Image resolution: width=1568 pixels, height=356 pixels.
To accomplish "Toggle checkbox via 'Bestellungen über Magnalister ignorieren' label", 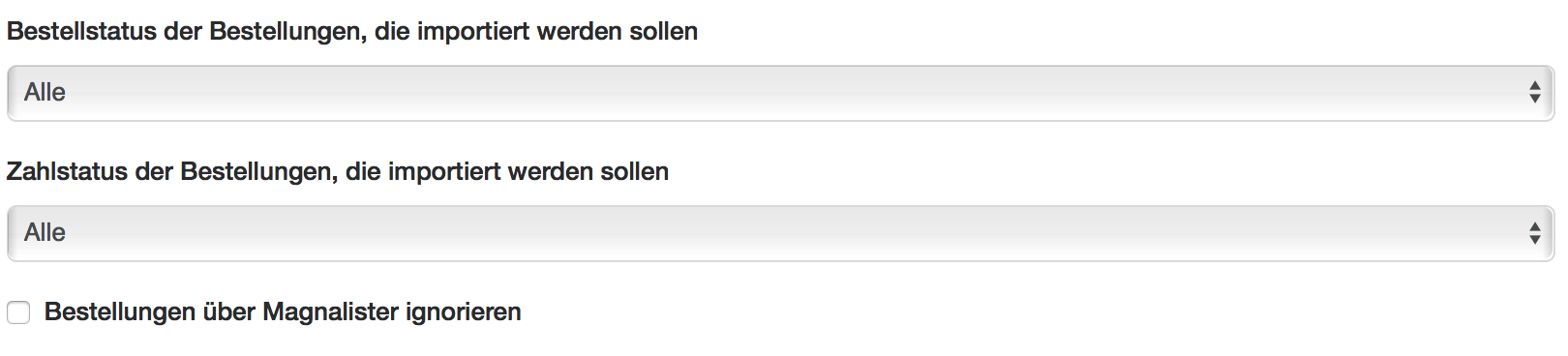I will click(283, 312).
